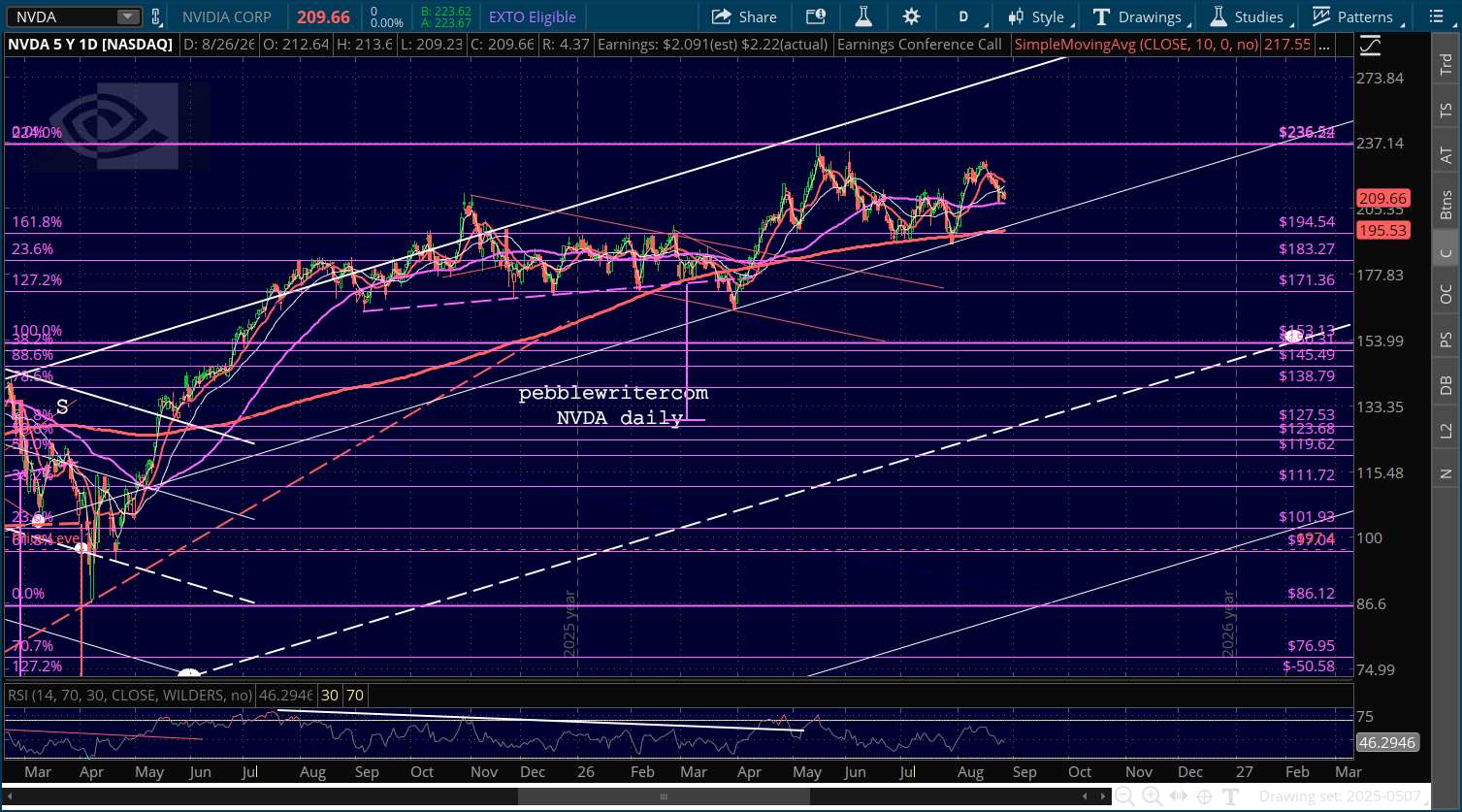Viewport: 1462px width, 812px height.
Task: Click the zoom out magnifier icon
Action: click(1124, 796)
